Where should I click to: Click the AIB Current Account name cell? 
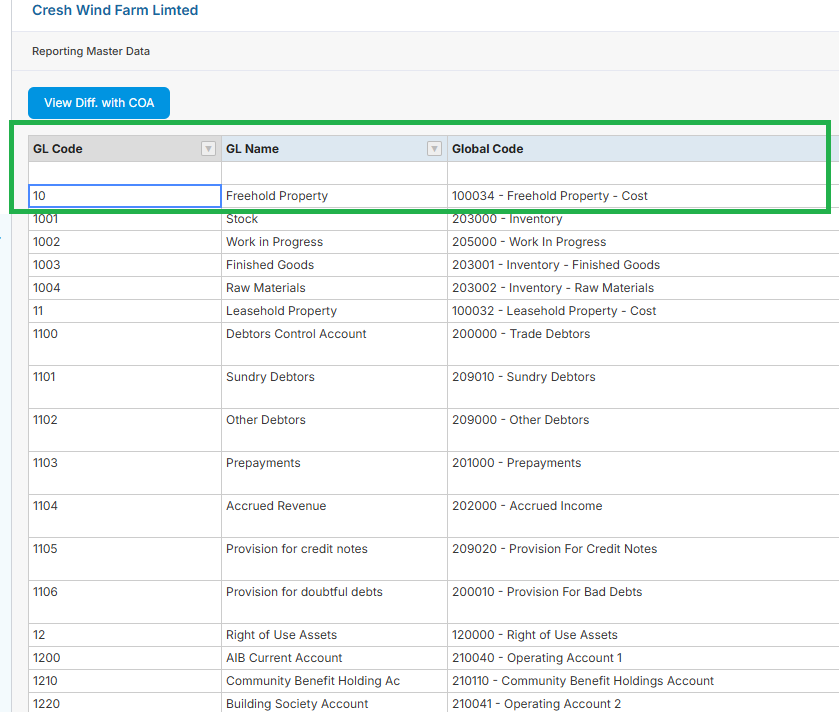coord(334,658)
